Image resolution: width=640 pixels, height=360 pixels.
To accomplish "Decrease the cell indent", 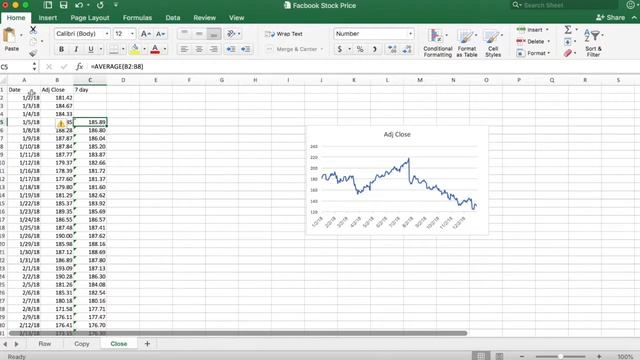I will (231, 49).
